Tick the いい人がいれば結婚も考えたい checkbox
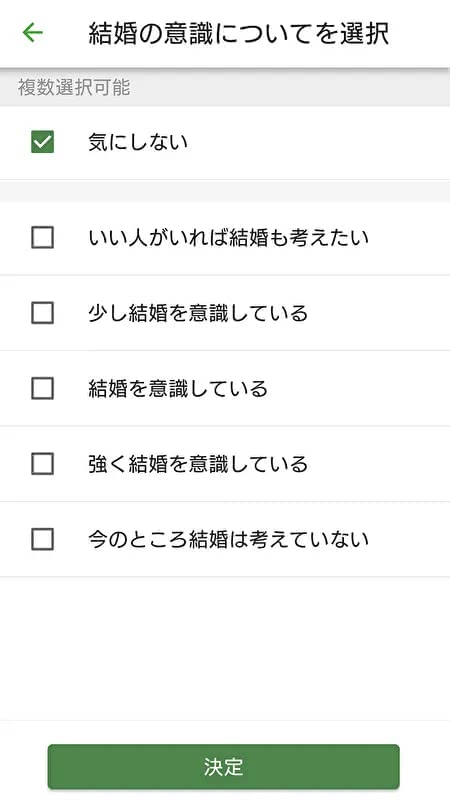Viewport: 450px width, 800px height. 42,237
